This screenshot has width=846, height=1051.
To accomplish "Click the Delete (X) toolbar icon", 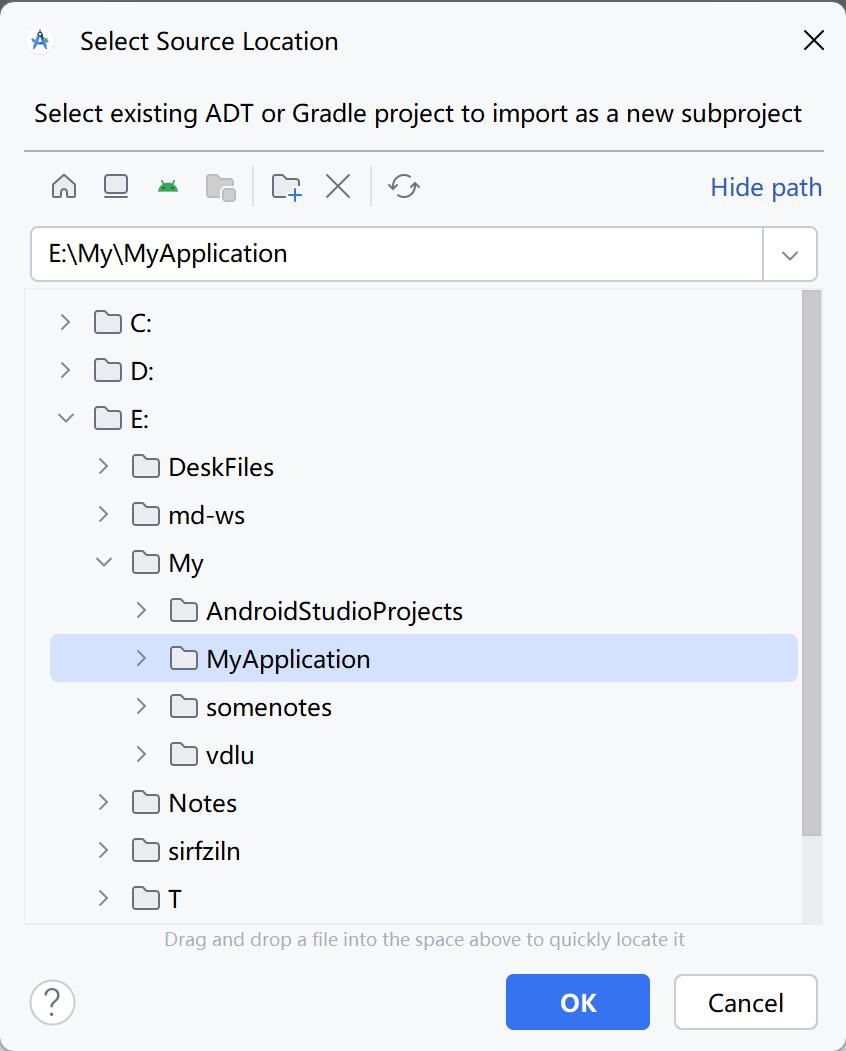I will tap(338, 187).
